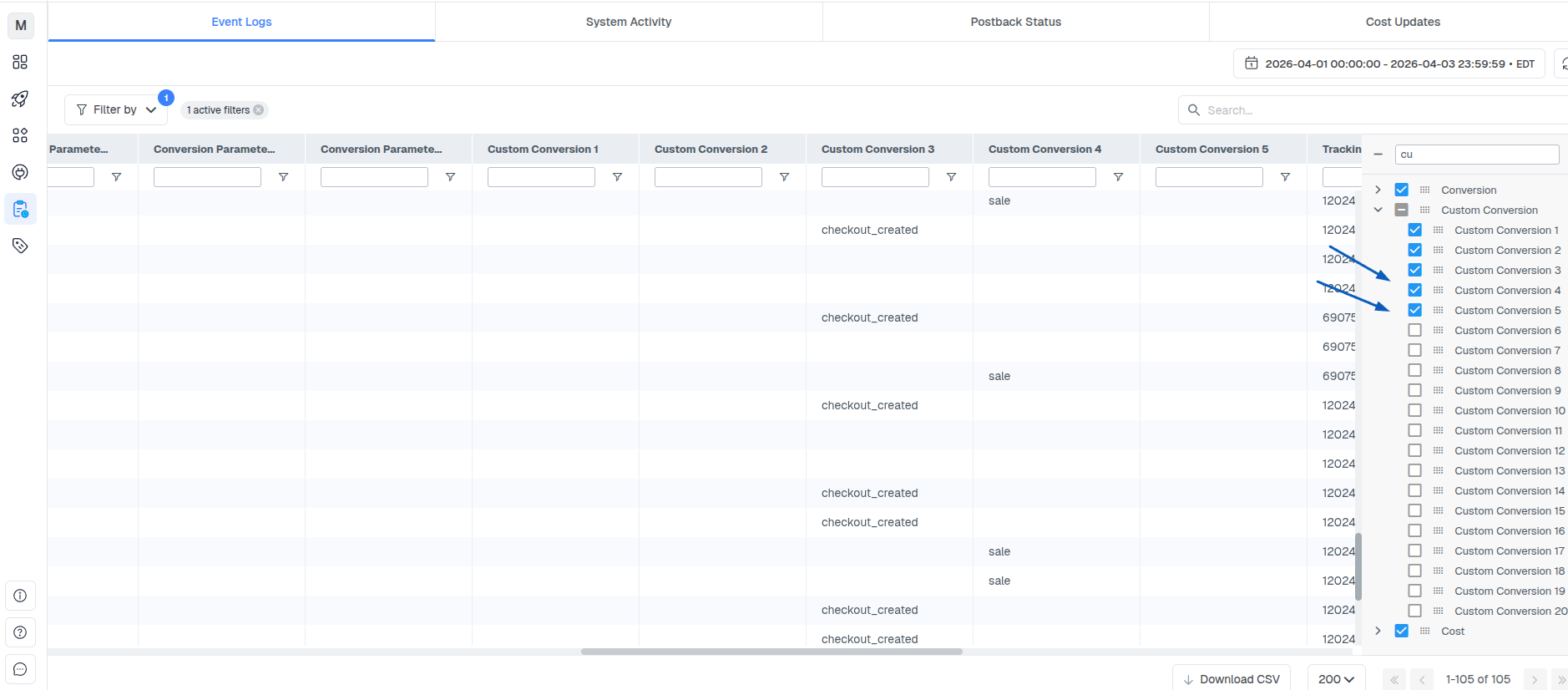Click the horizontal scrollbar under the table

771,652
